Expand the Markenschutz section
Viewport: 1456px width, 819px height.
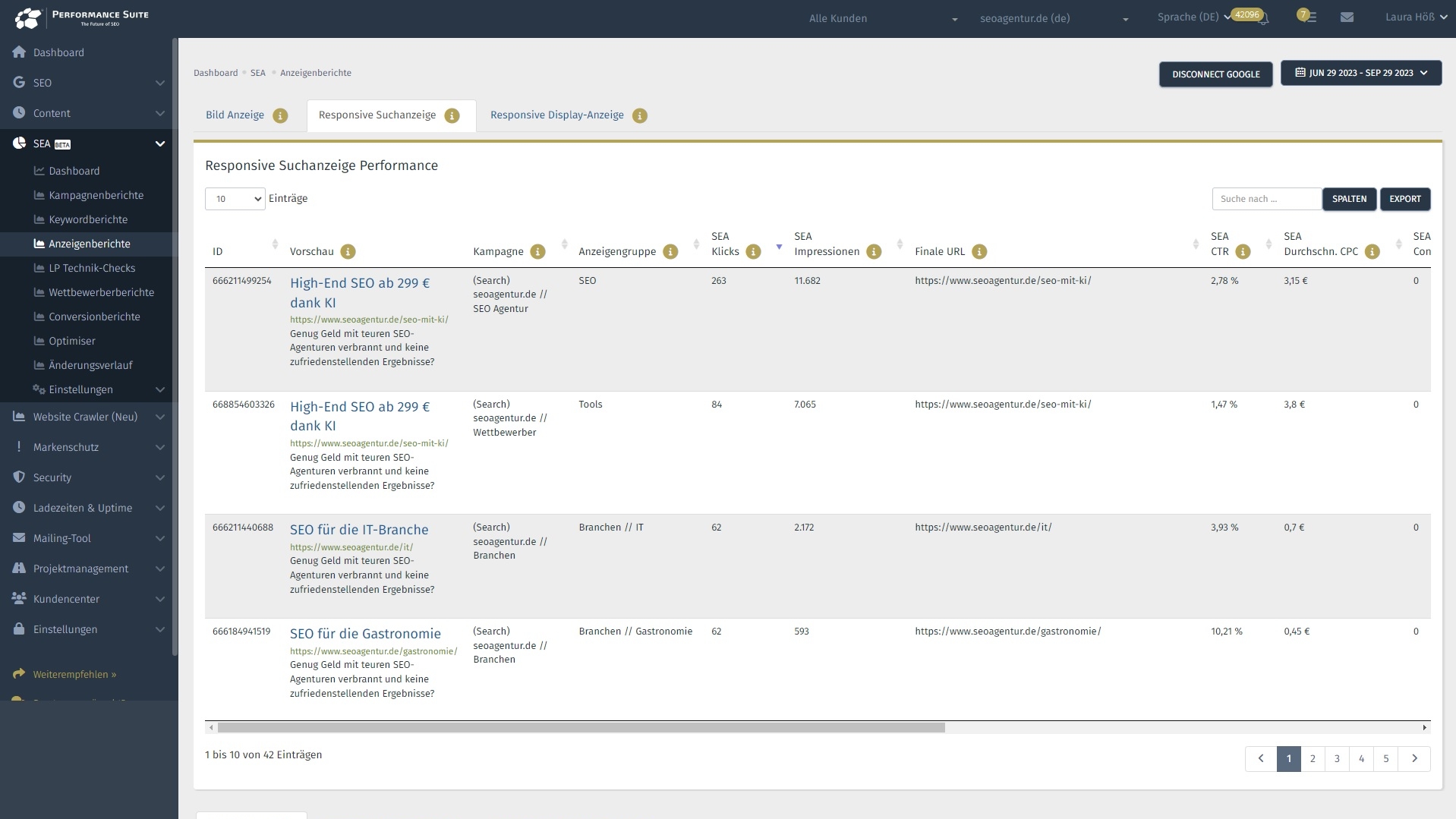pos(87,447)
